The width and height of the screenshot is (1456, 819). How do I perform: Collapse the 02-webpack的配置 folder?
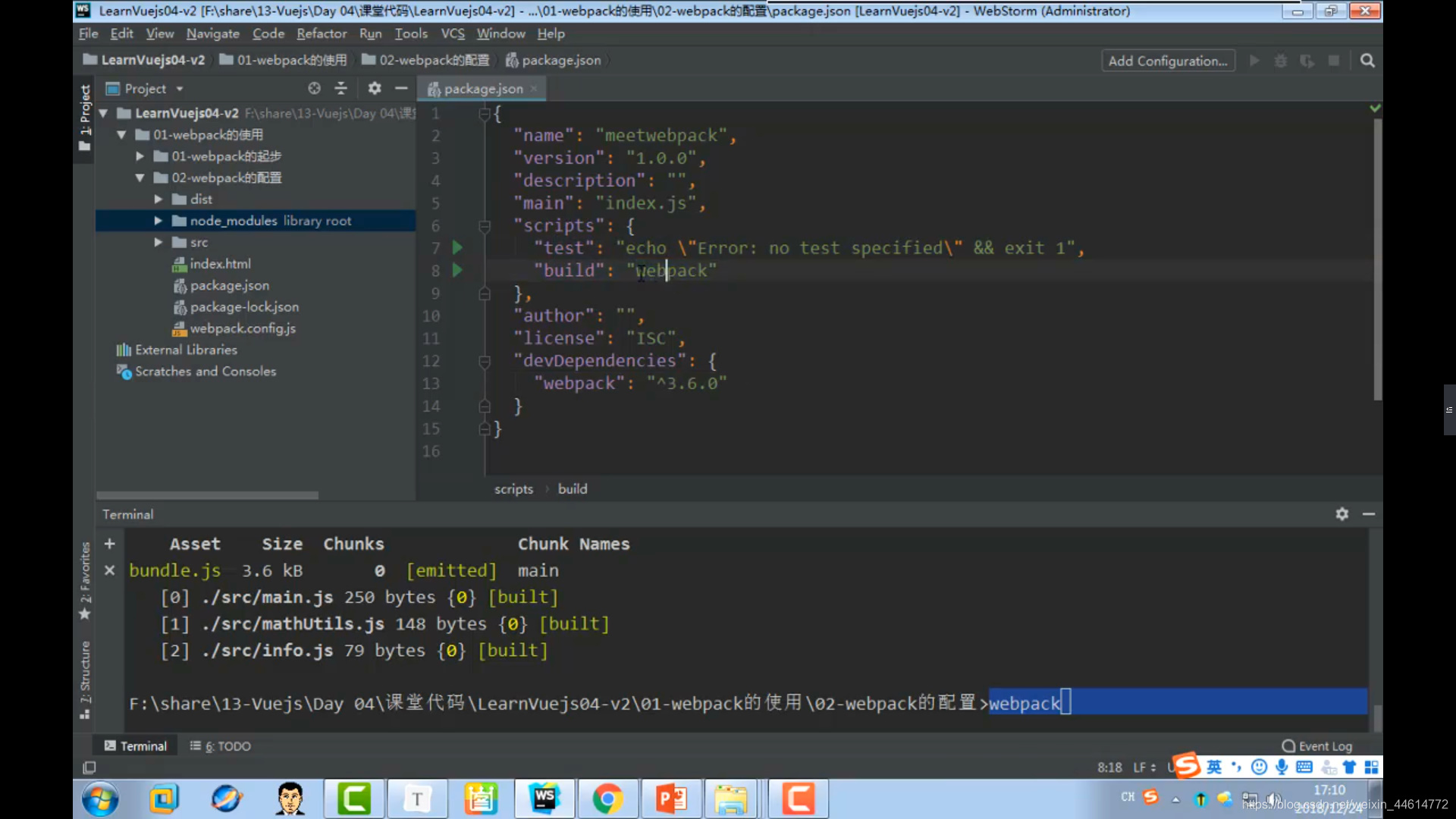(x=140, y=177)
